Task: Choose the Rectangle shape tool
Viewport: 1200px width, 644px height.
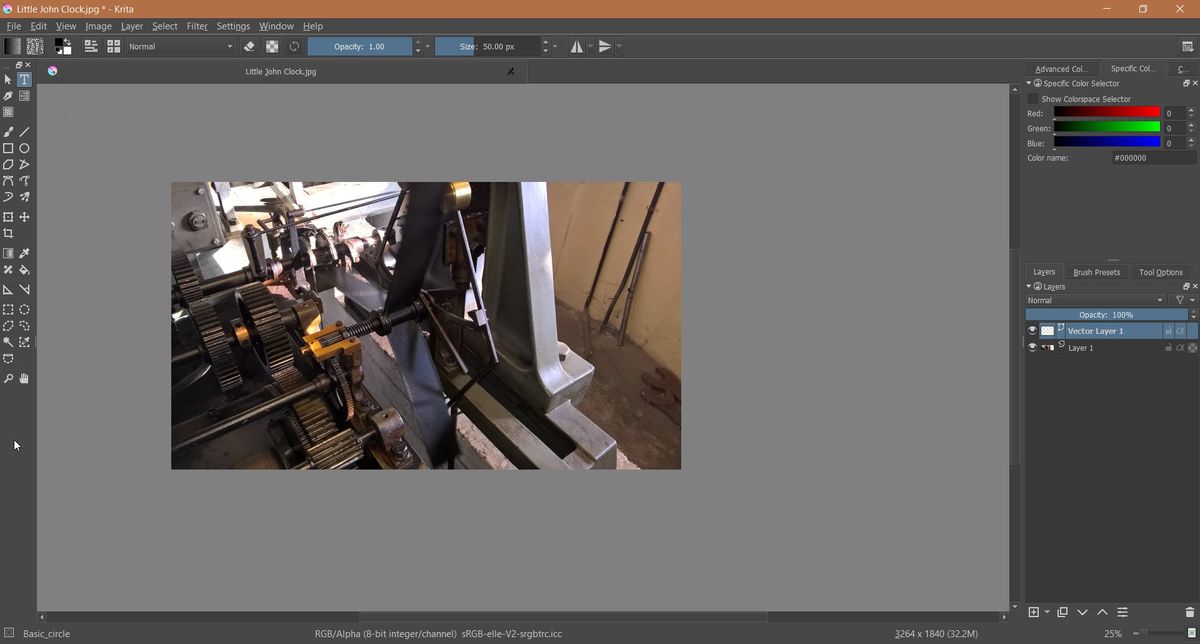Action: click(x=8, y=148)
